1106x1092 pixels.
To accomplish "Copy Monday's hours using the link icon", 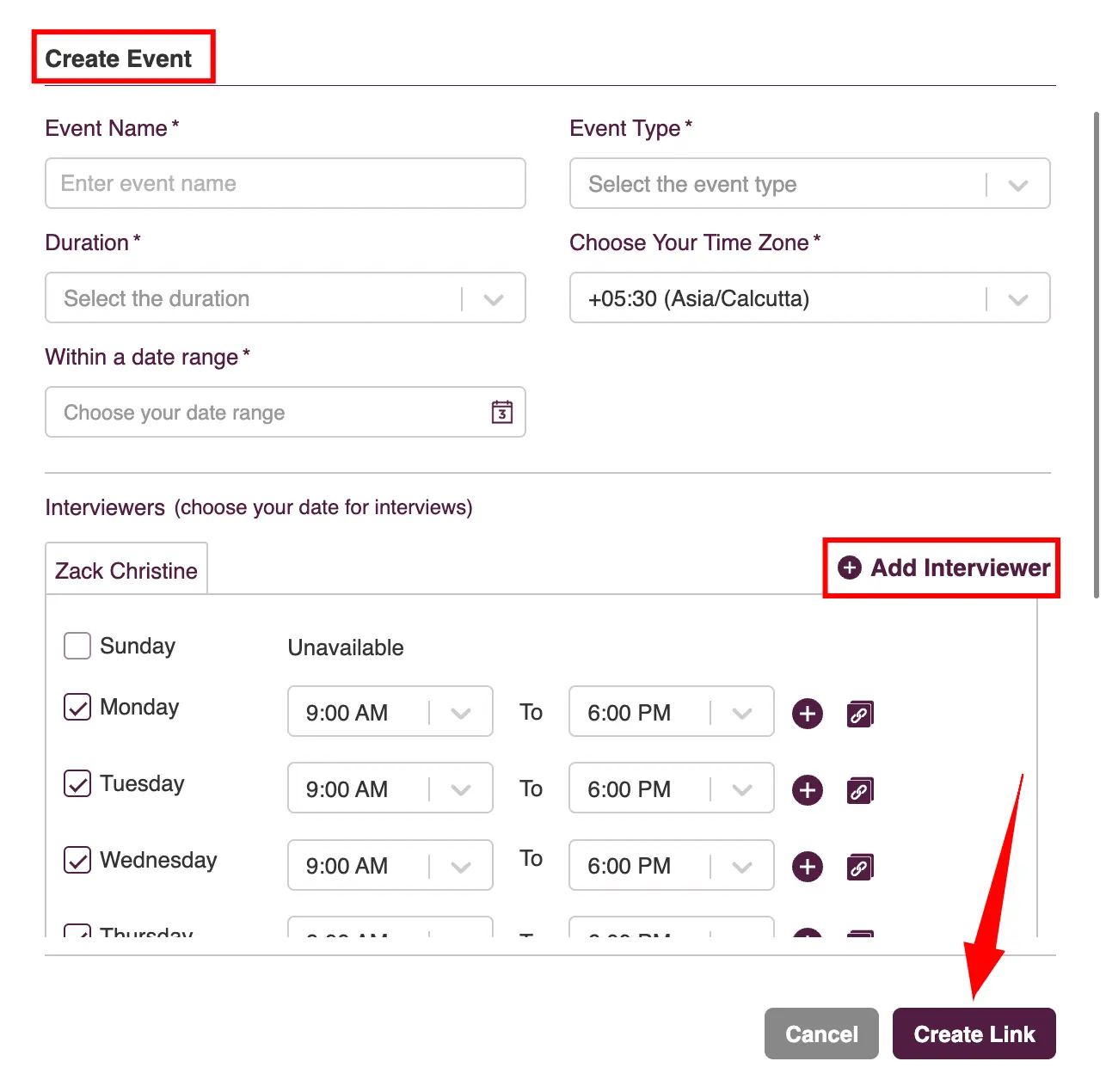I will click(x=860, y=714).
